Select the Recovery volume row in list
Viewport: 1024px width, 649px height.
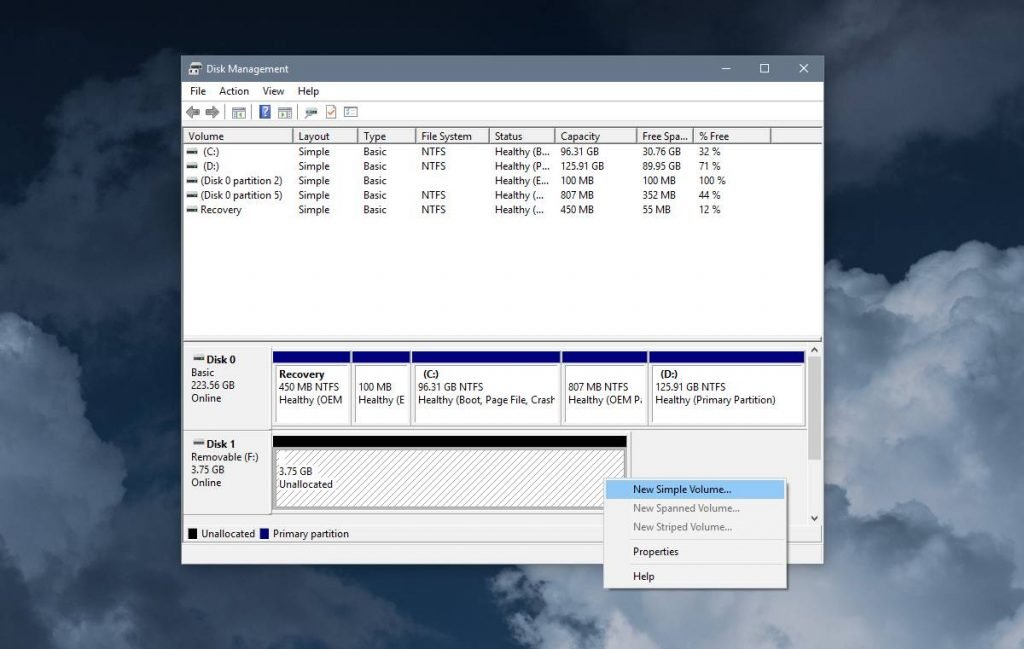click(x=220, y=210)
